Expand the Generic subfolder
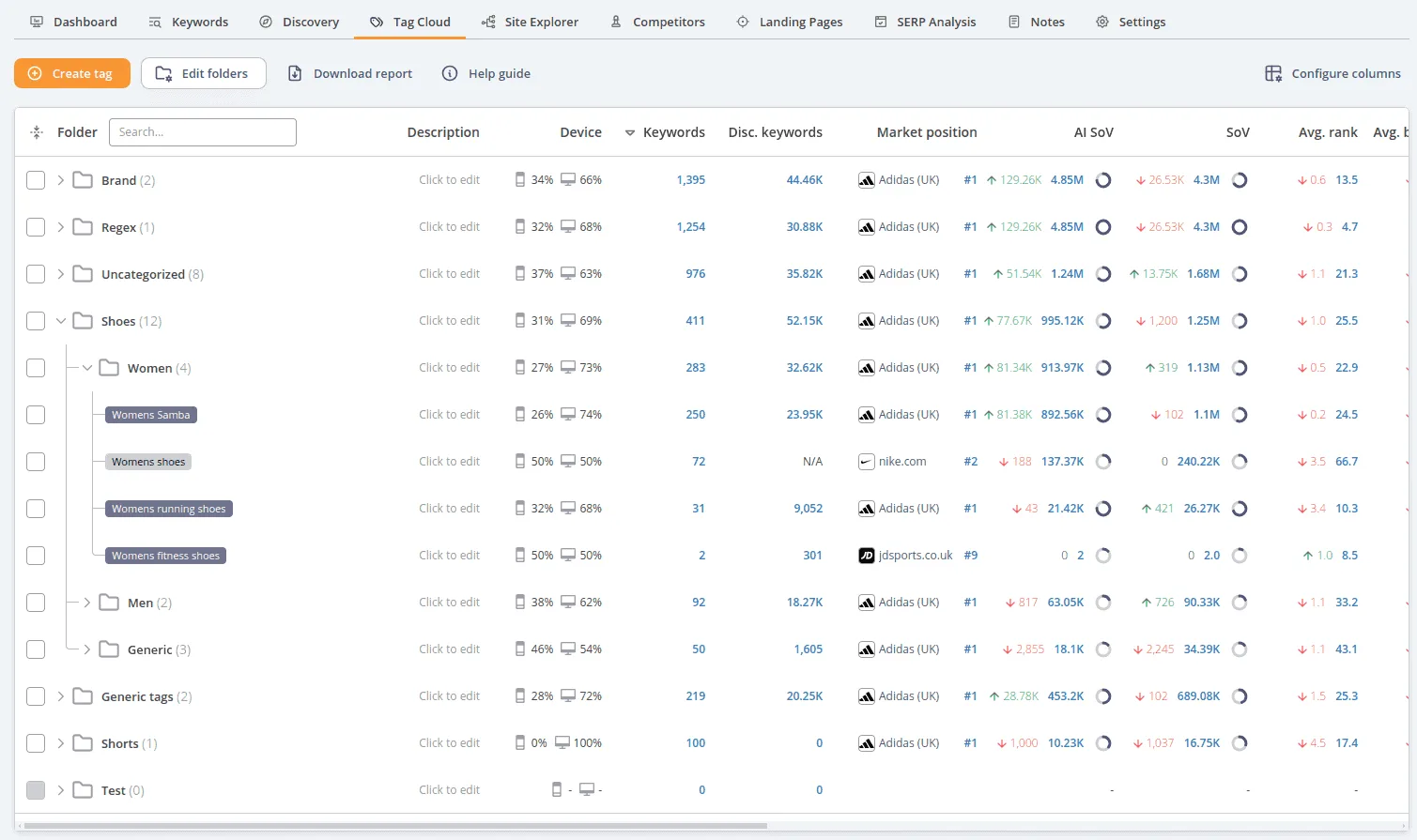Image resolution: width=1417 pixels, height=840 pixels. click(x=87, y=649)
